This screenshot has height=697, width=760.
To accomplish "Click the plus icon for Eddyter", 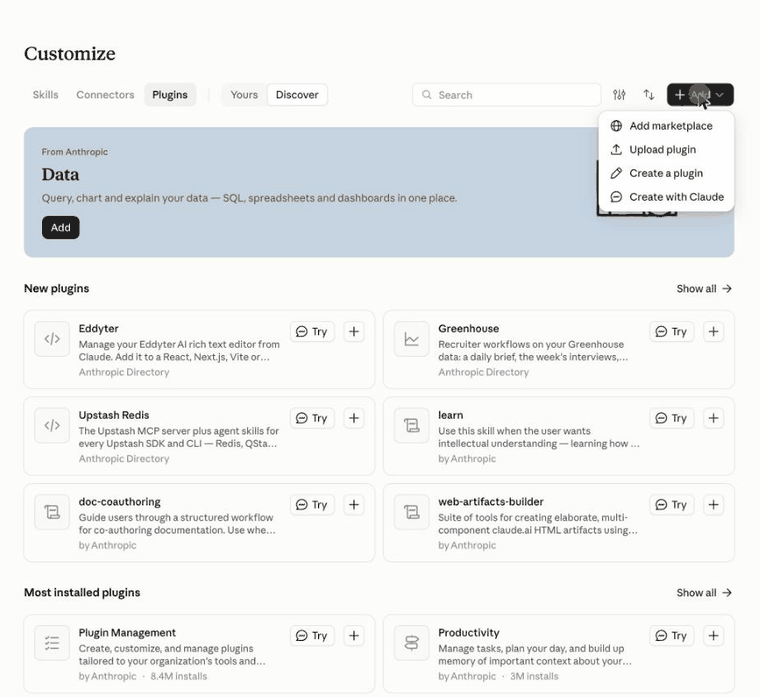I will coord(354,332).
